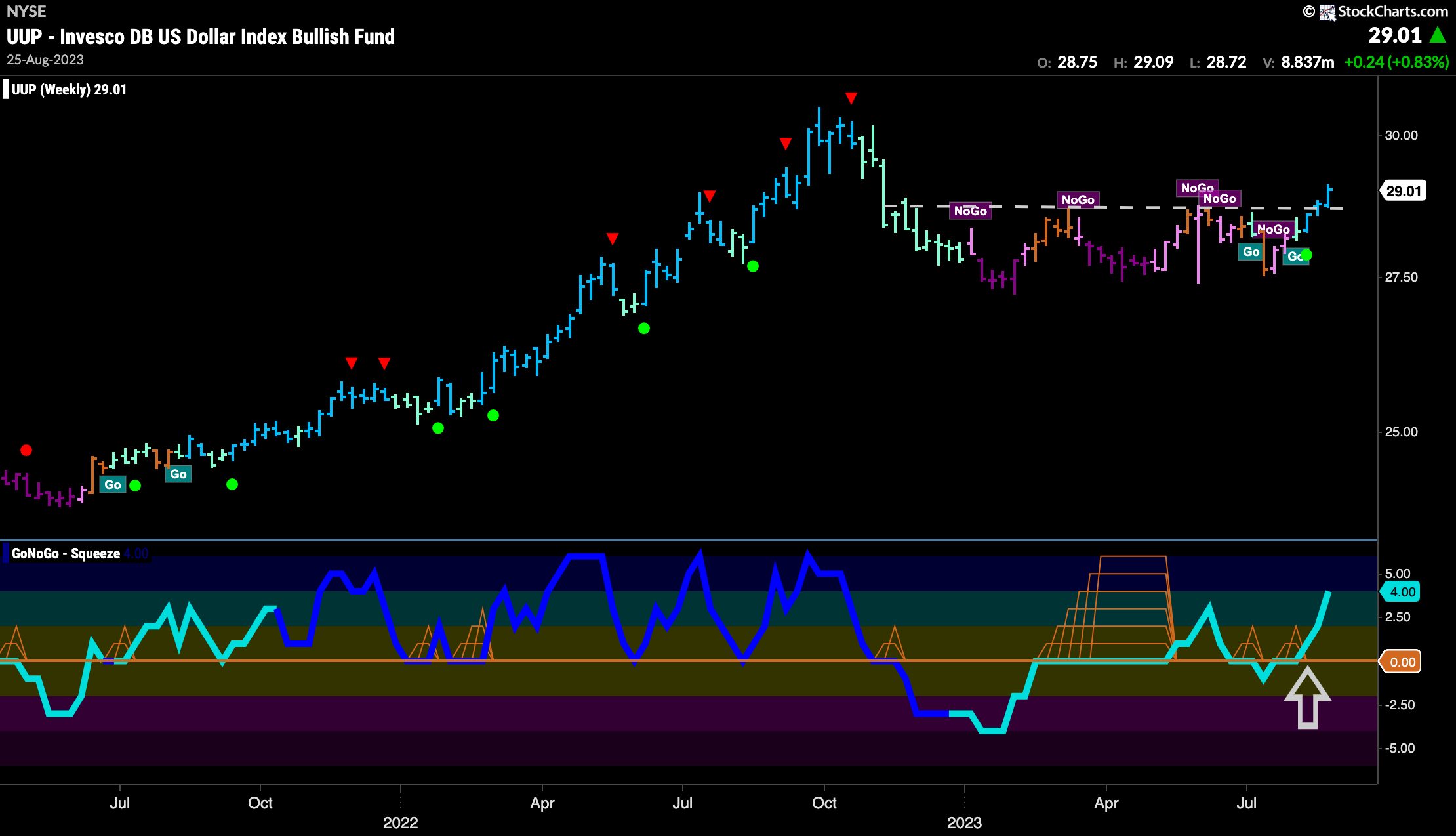1456x836 pixels.
Task: Click the NoGo label above the July 2023 bars
Action: coord(1274,229)
